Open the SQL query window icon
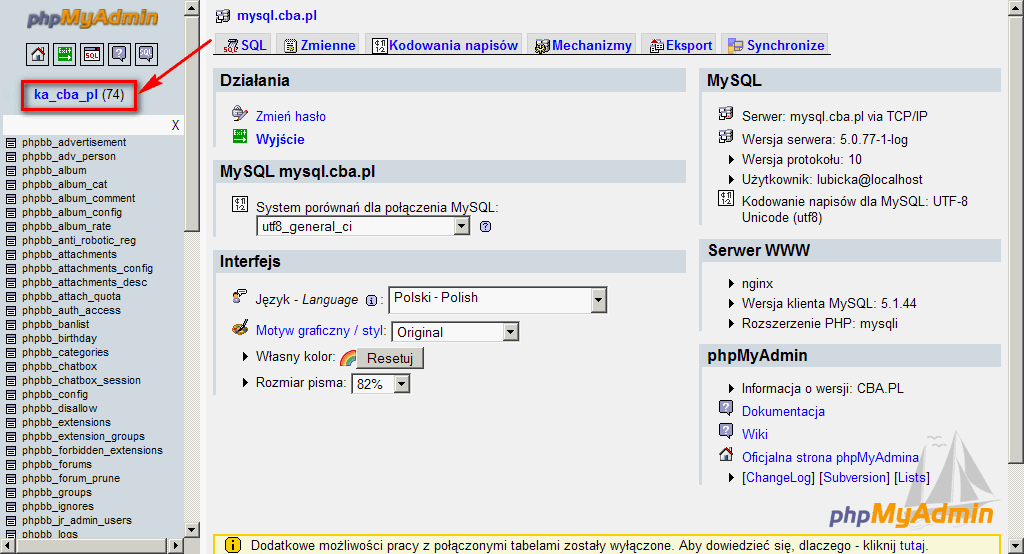The width and height of the screenshot is (1024, 554). (92, 54)
